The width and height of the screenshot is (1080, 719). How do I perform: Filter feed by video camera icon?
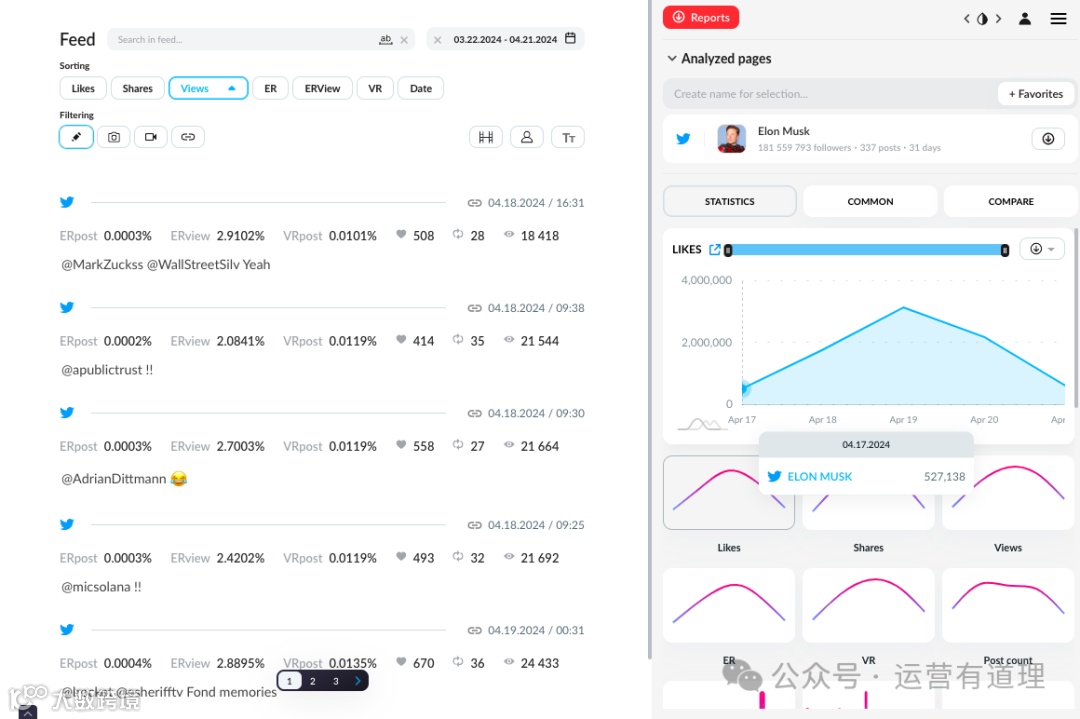pyautogui.click(x=150, y=137)
